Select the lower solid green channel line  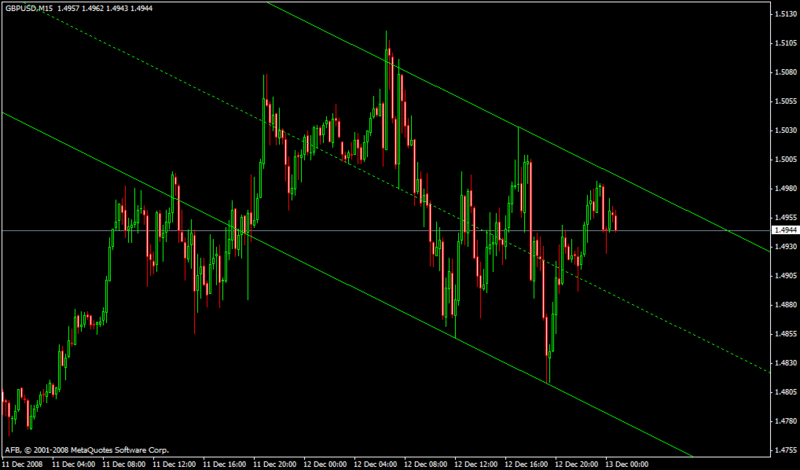(347, 282)
